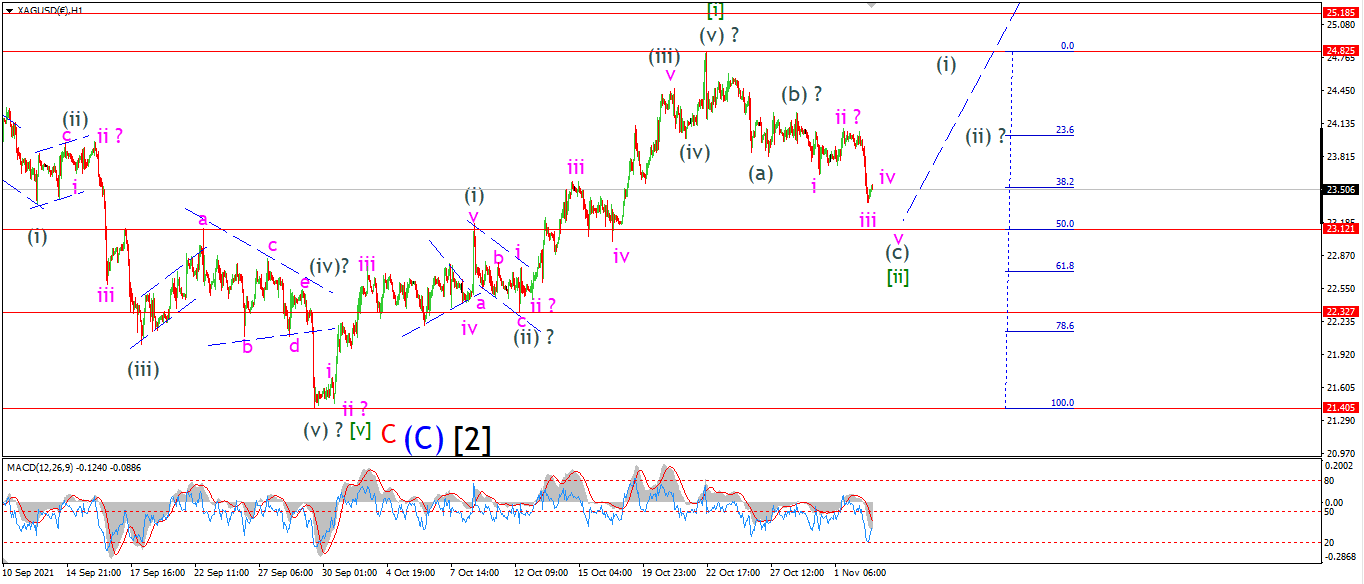Image resolution: width=1364 pixels, height=584 pixels.
Task: Select the blue dashed projection trendline
Action: click(x=961, y=110)
